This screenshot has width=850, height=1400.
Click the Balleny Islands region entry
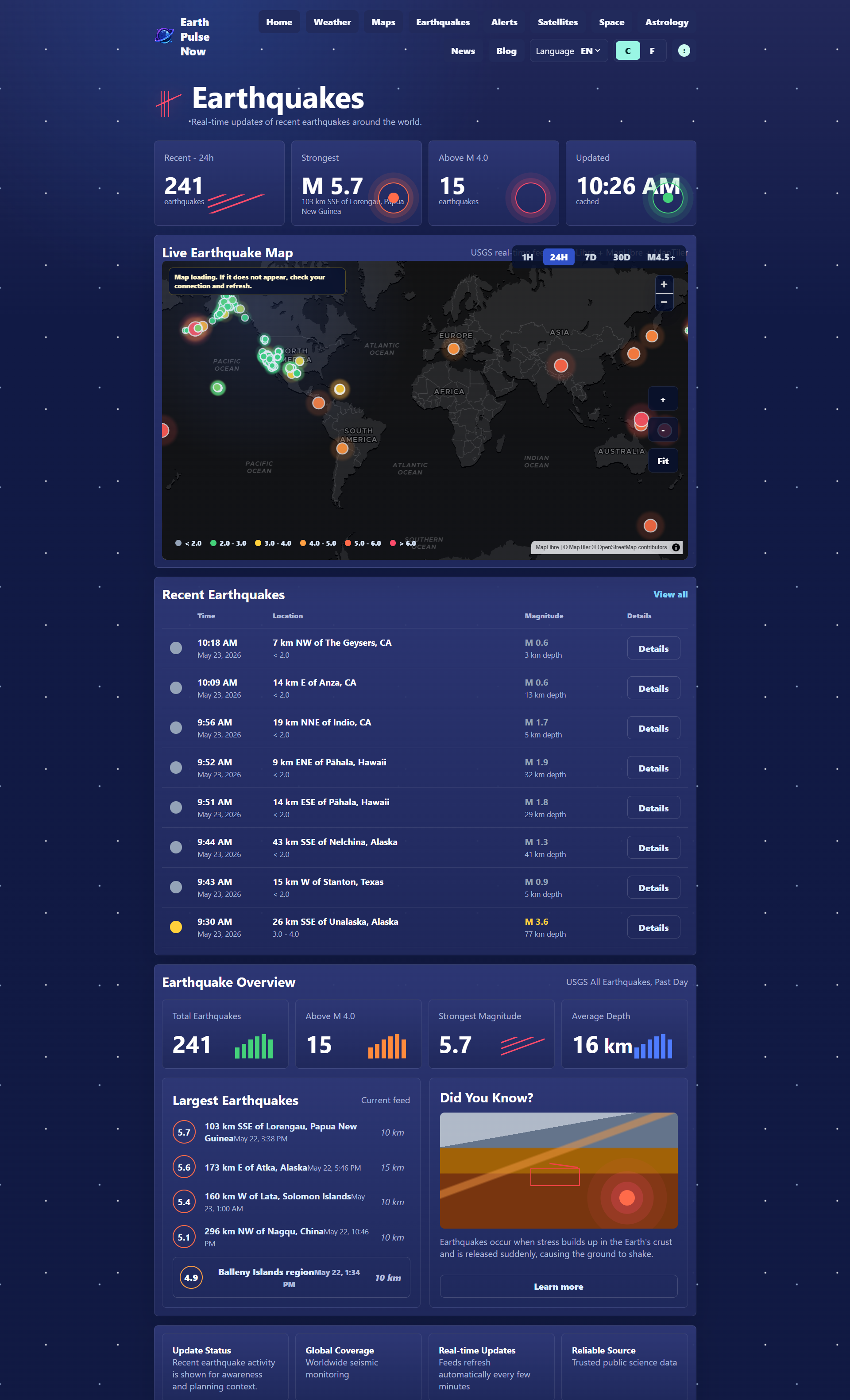tap(291, 1278)
